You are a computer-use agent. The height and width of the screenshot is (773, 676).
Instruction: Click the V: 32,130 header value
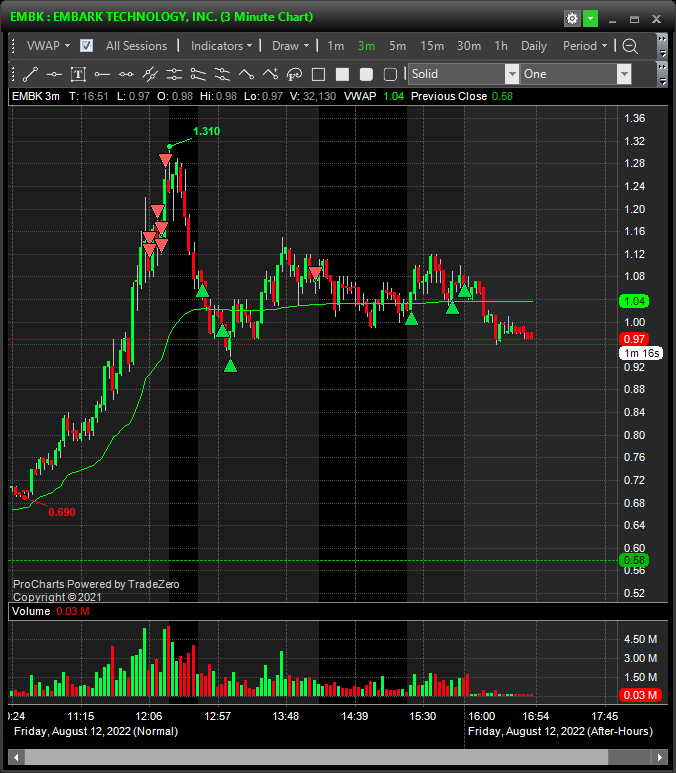click(x=313, y=96)
